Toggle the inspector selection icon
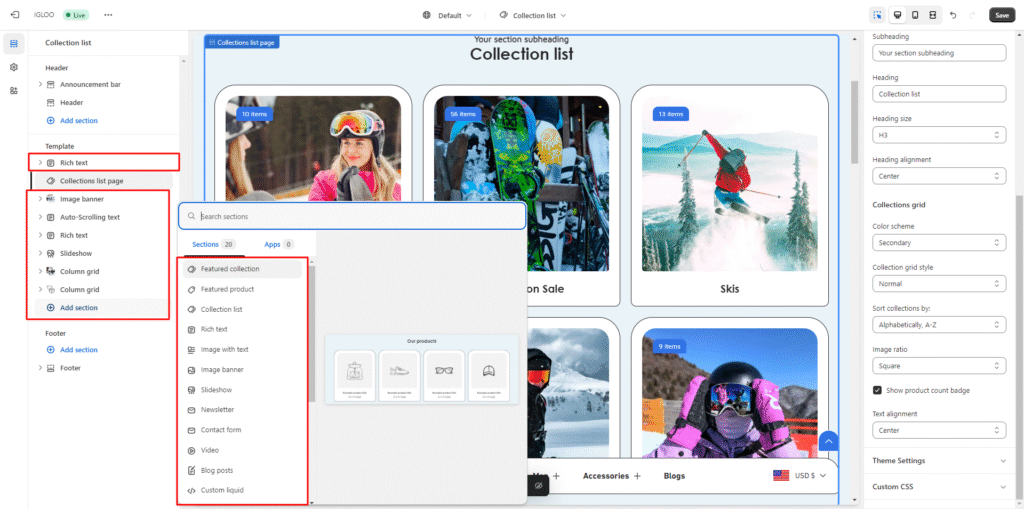Image resolution: width=1024 pixels, height=509 pixels. pyautogui.click(x=877, y=15)
